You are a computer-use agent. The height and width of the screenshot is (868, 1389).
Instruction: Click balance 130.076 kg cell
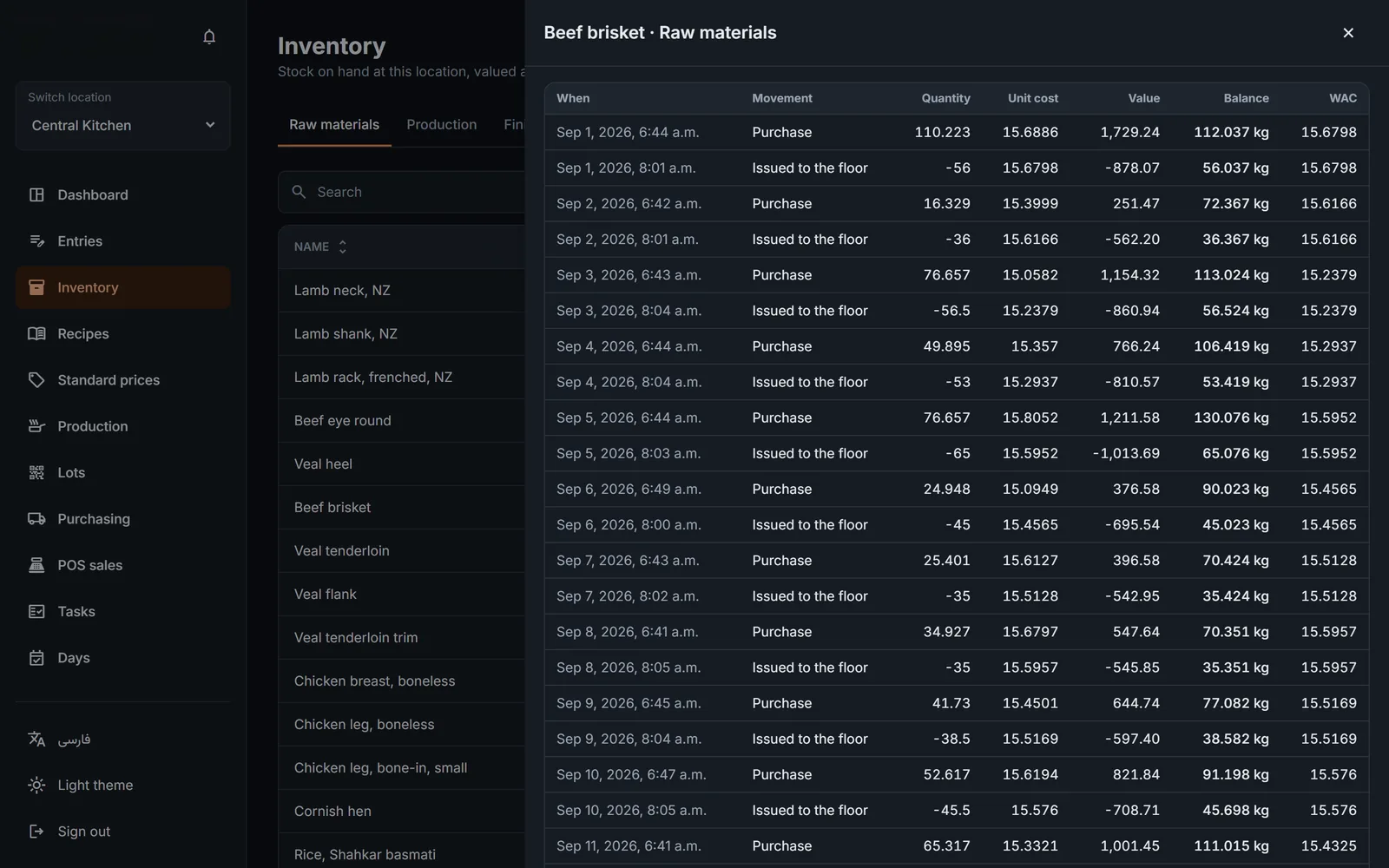pyautogui.click(x=1231, y=418)
